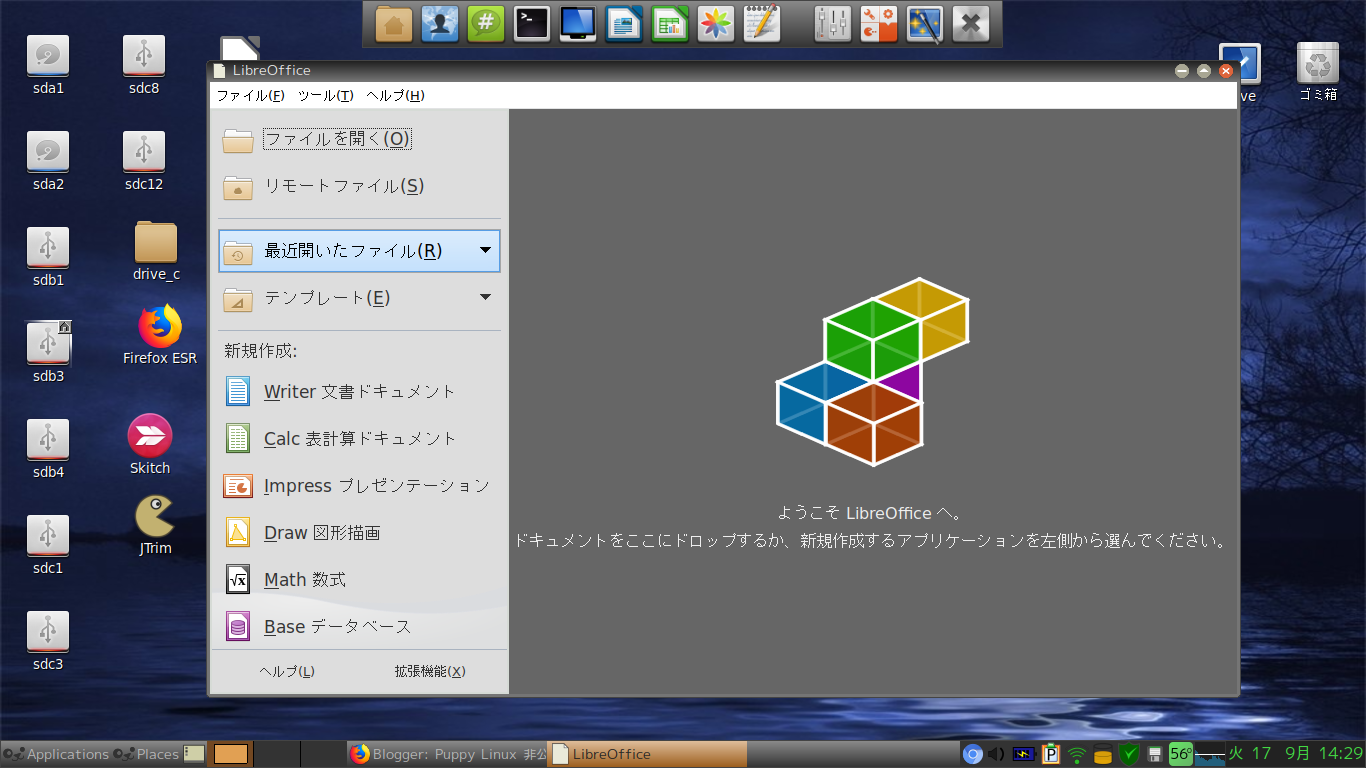Click the 56° temperature indicator
This screenshot has height=768, width=1366.
(1181, 754)
